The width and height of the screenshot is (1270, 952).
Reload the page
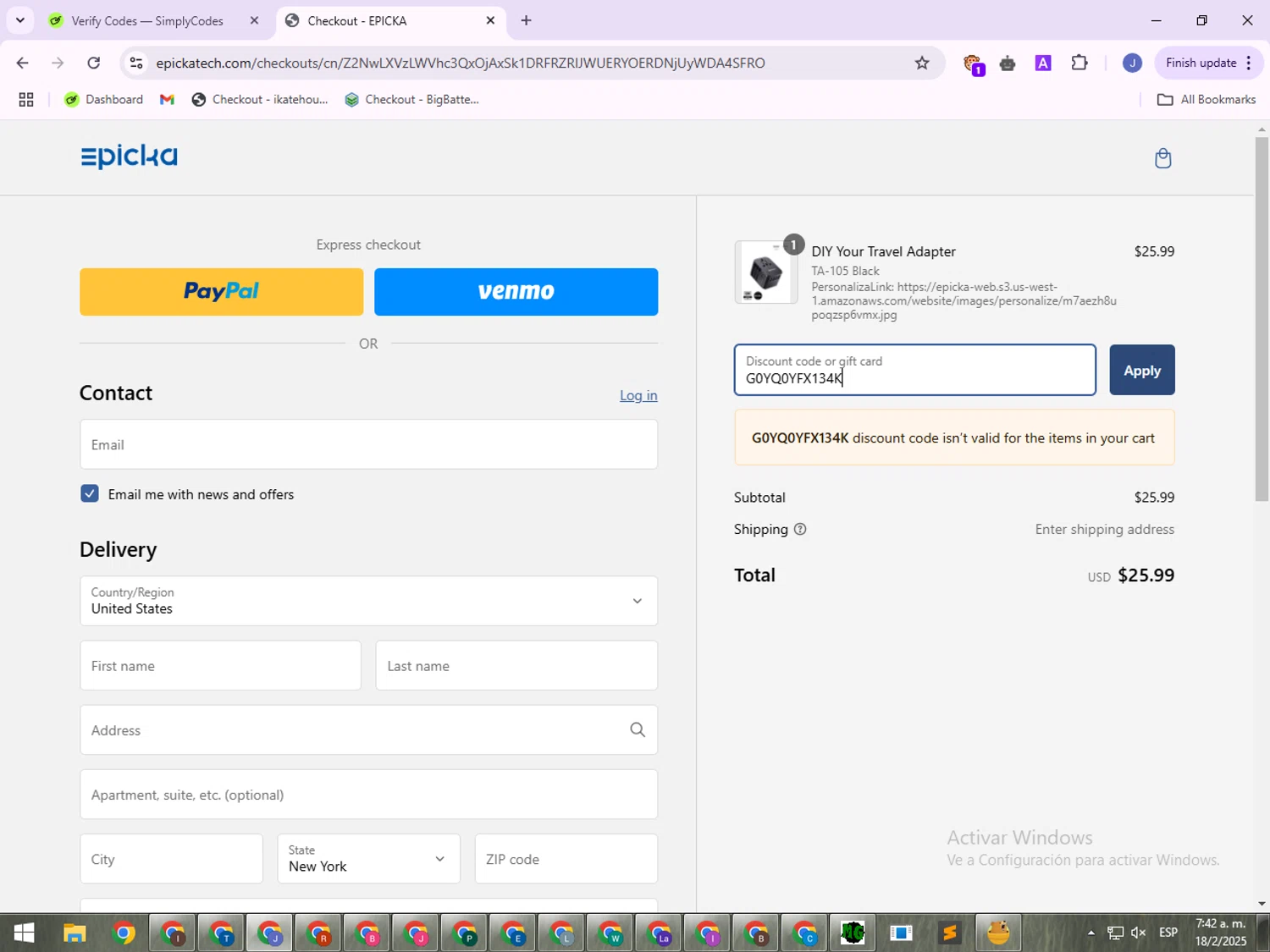(94, 63)
